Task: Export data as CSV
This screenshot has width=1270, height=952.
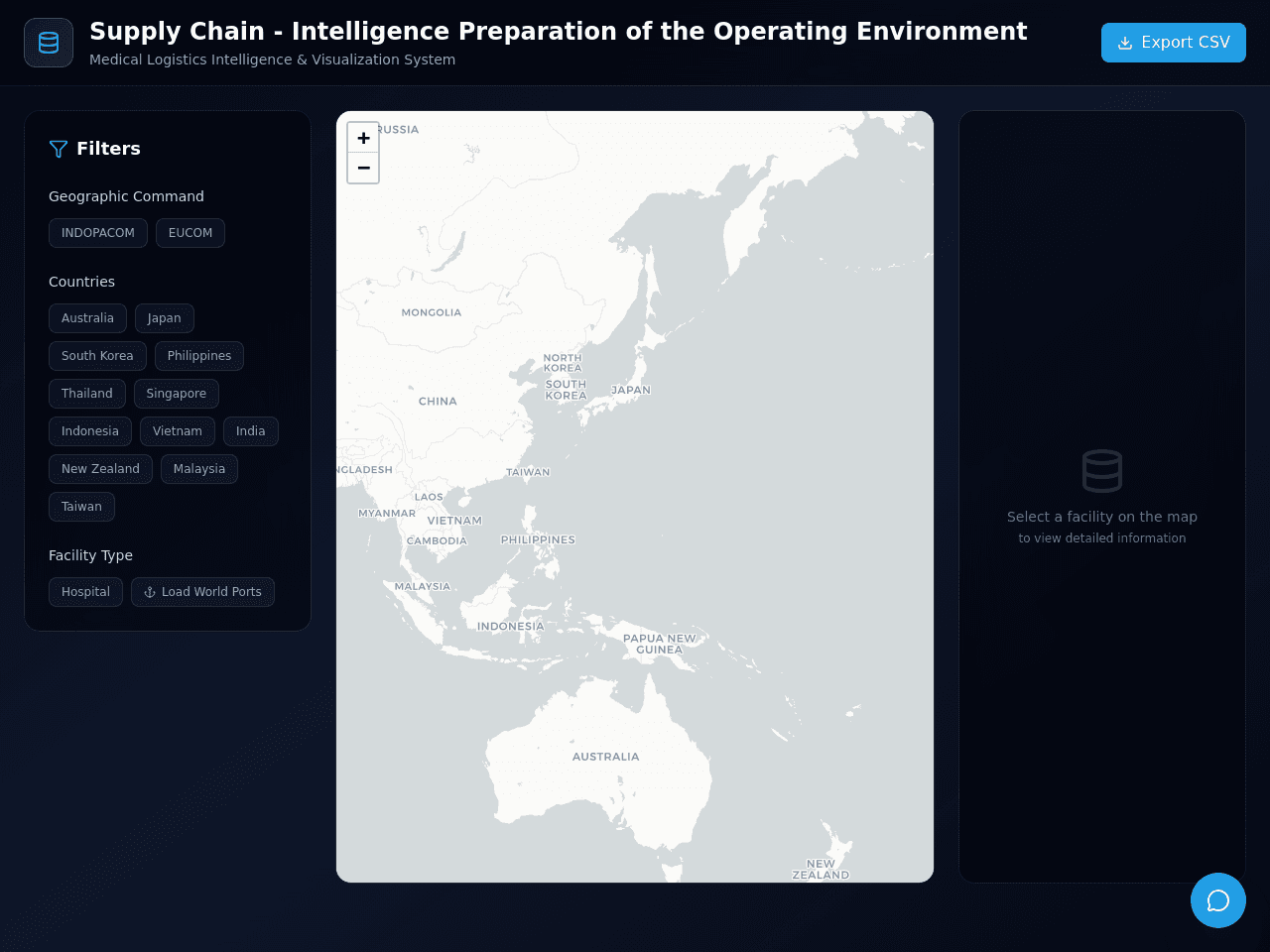Action: click(x=1174, y=43)
